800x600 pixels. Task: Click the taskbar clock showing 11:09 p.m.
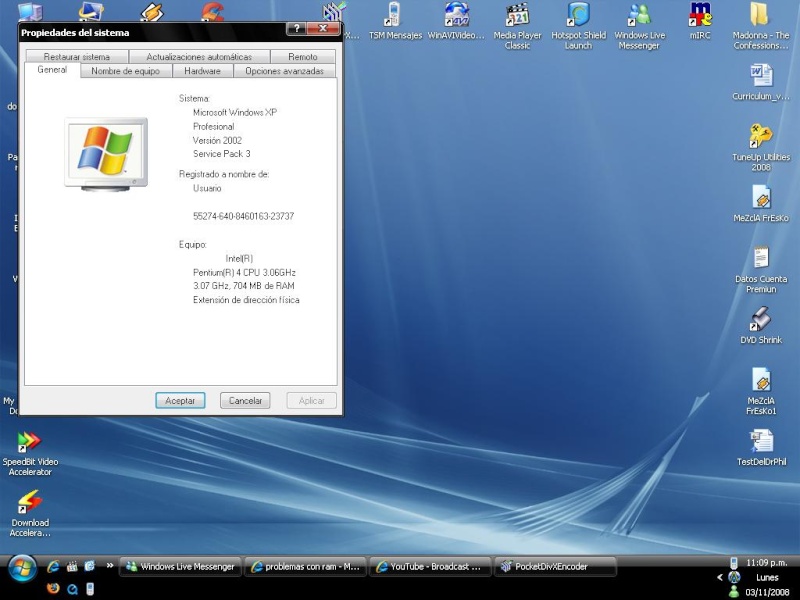point(766,563)
